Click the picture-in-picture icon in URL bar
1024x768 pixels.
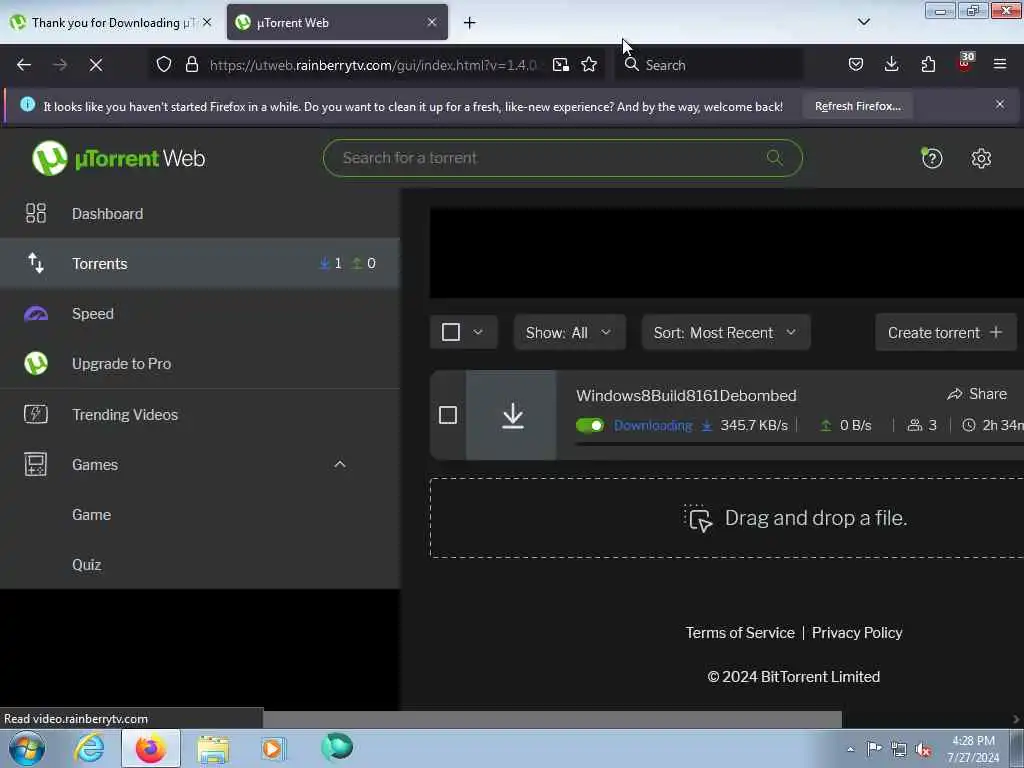click(560, 65)
